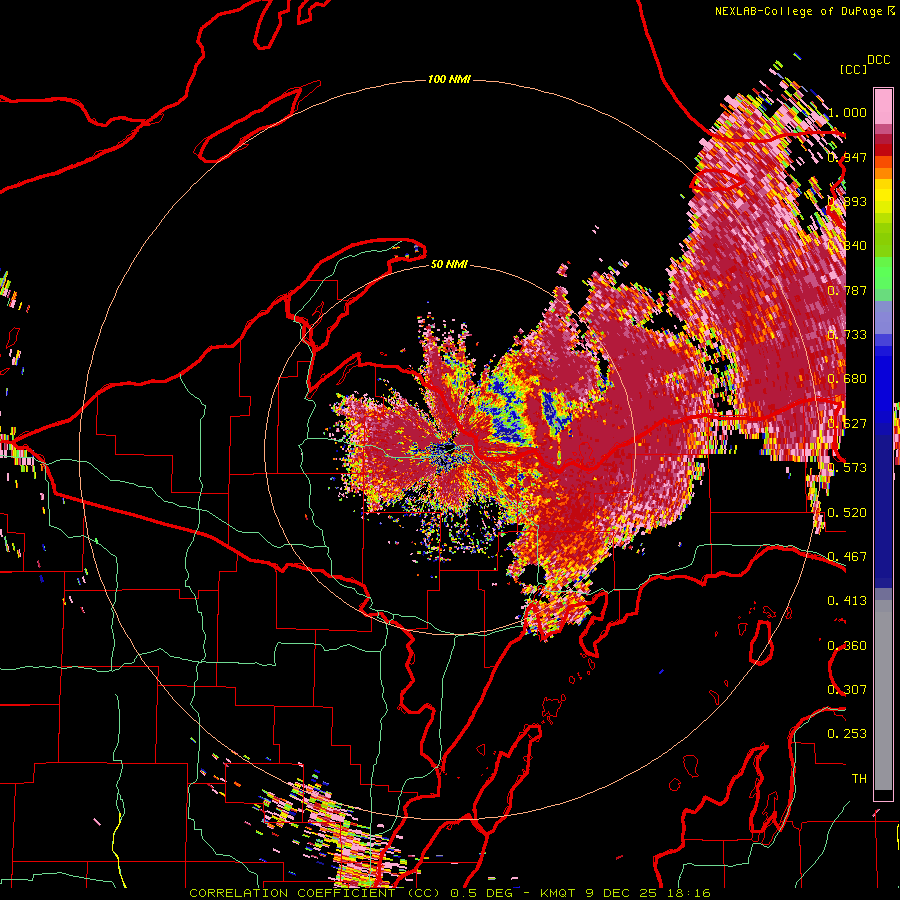The height and width of the screenshot is (900, 900).
Task: Click the DCC label above the color bar
Action: pos(878,60)
